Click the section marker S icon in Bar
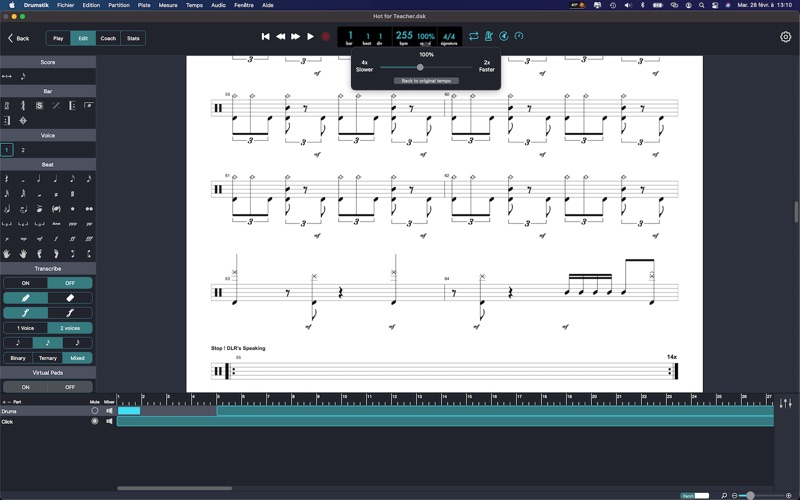 coord(39,106)
